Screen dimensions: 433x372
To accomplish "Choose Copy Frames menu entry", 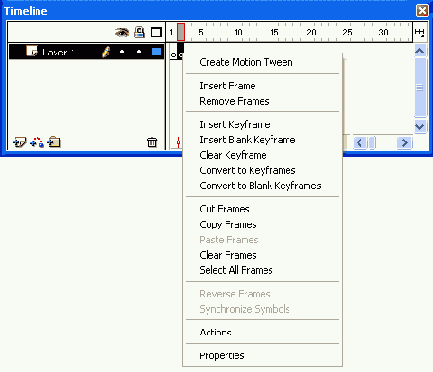I will pos(228,224).
